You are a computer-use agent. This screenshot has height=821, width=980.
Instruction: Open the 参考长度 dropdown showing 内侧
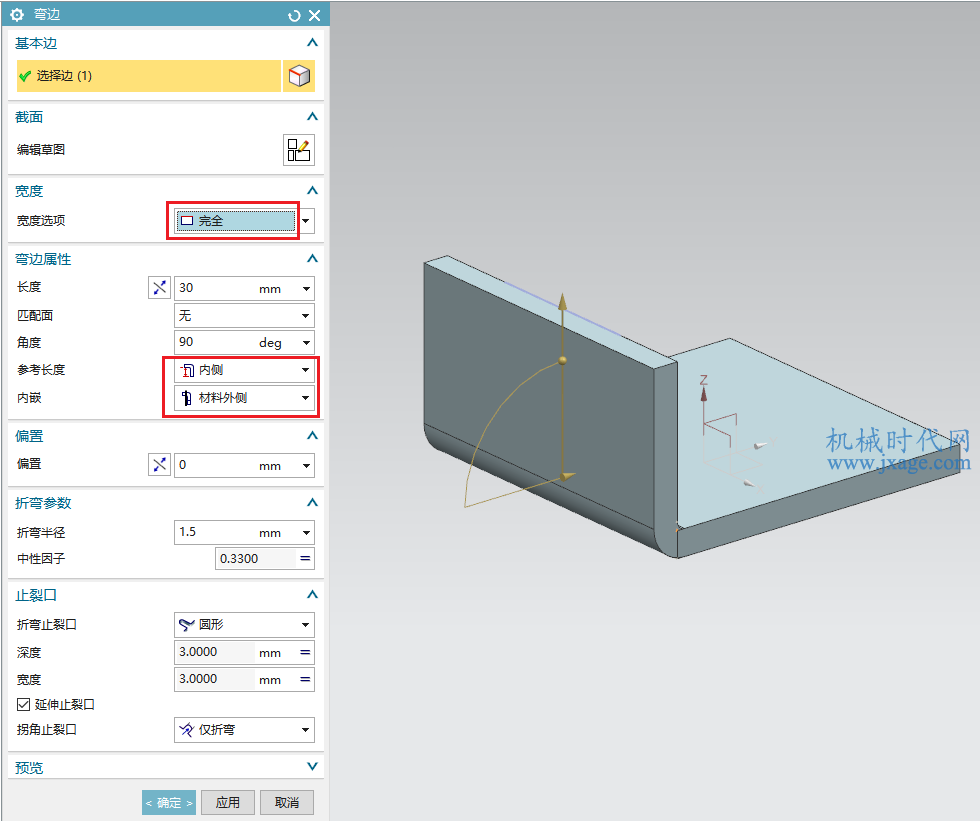(244, 370)
